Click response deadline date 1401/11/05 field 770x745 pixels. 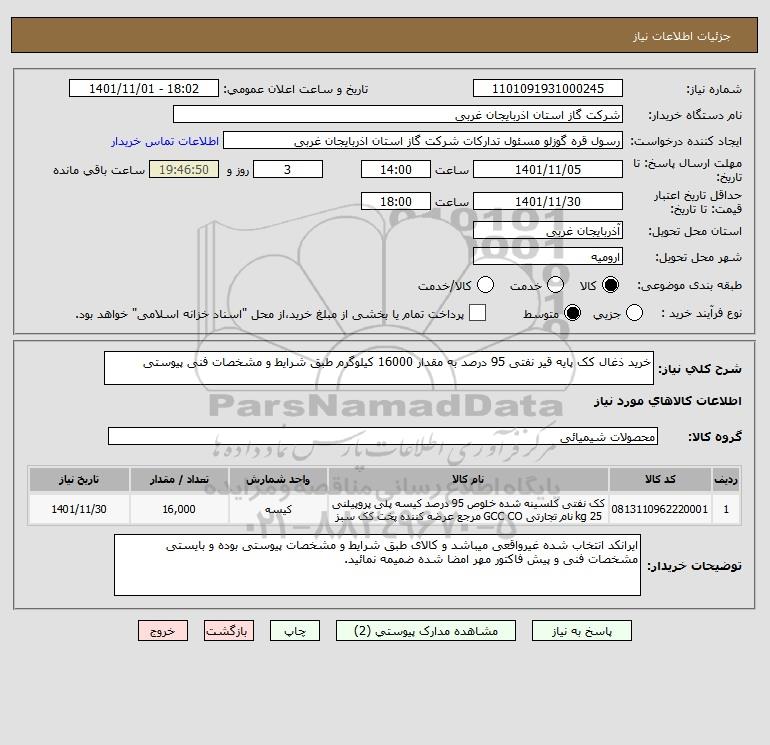tap(548, 169)
